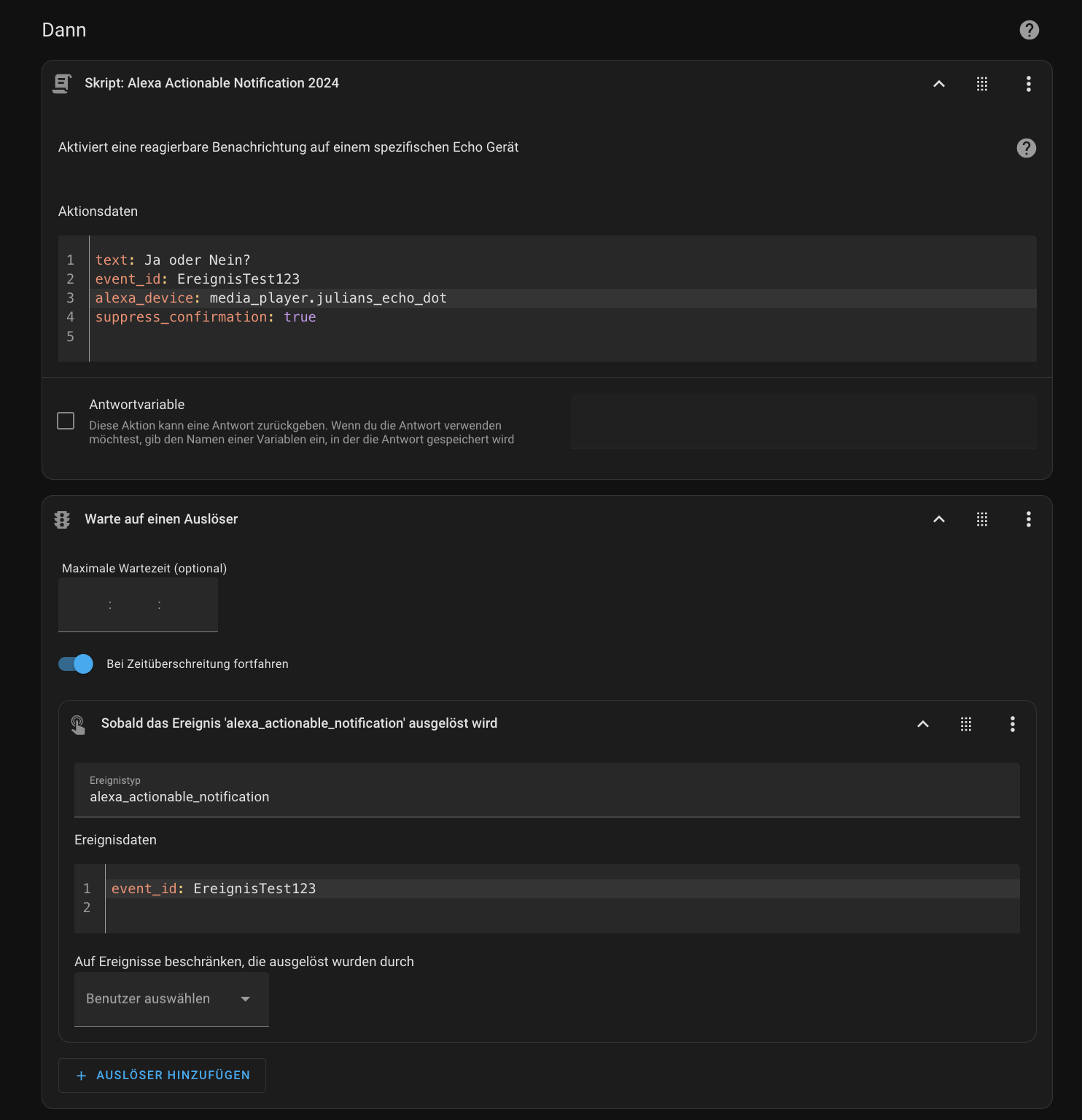Click the help icon beside Dann heading
1082x1120 pixels.
[x=1029, y=30]
